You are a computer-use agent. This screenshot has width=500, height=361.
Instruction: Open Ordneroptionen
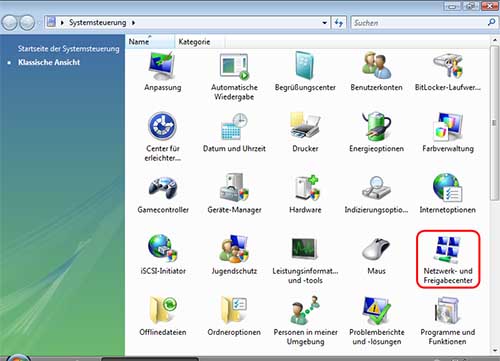point(234,316)
